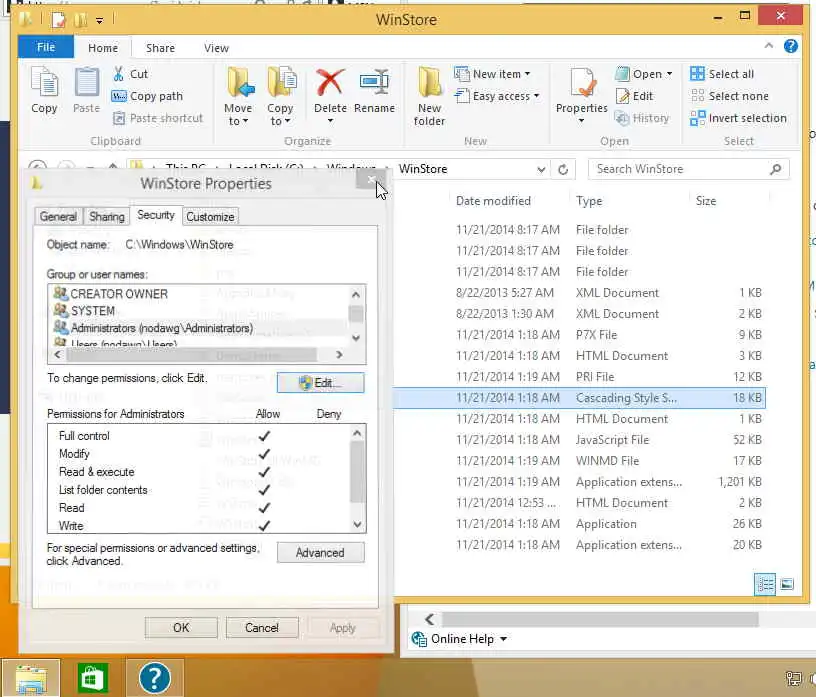Click the Refresh button by address bar
816x697 pixels.
pyautogui.click(x=563, y=169)
